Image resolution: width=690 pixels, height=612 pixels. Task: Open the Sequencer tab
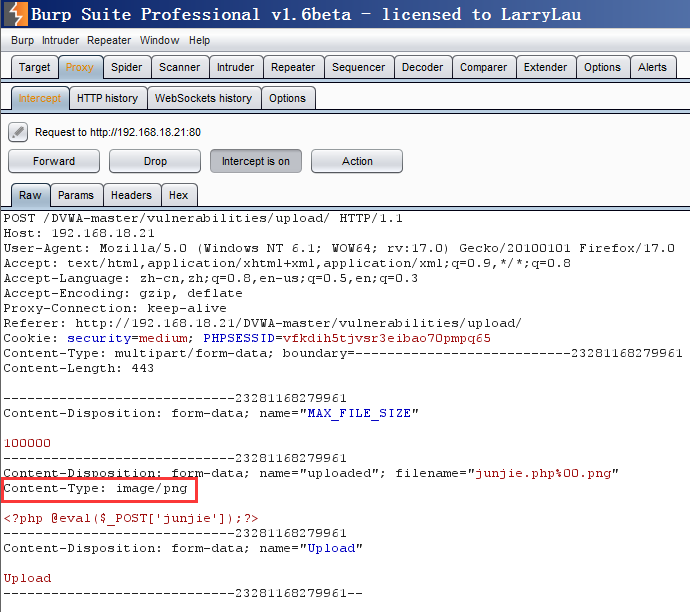coord(359,67)
